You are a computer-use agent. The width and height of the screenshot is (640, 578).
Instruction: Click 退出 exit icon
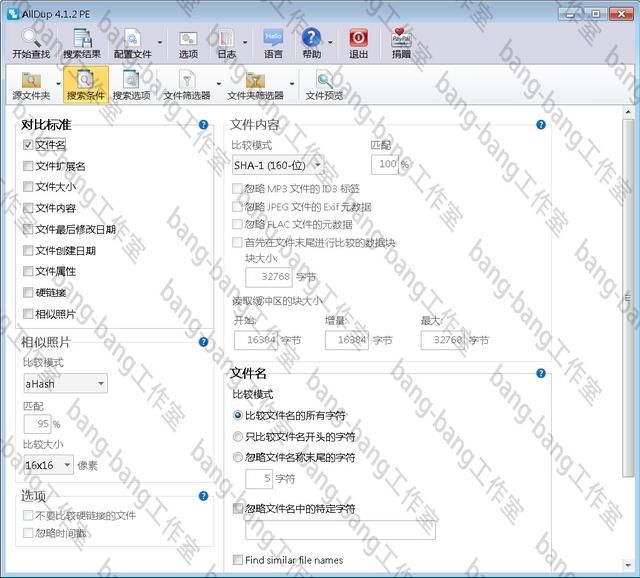tap(358, 44)
